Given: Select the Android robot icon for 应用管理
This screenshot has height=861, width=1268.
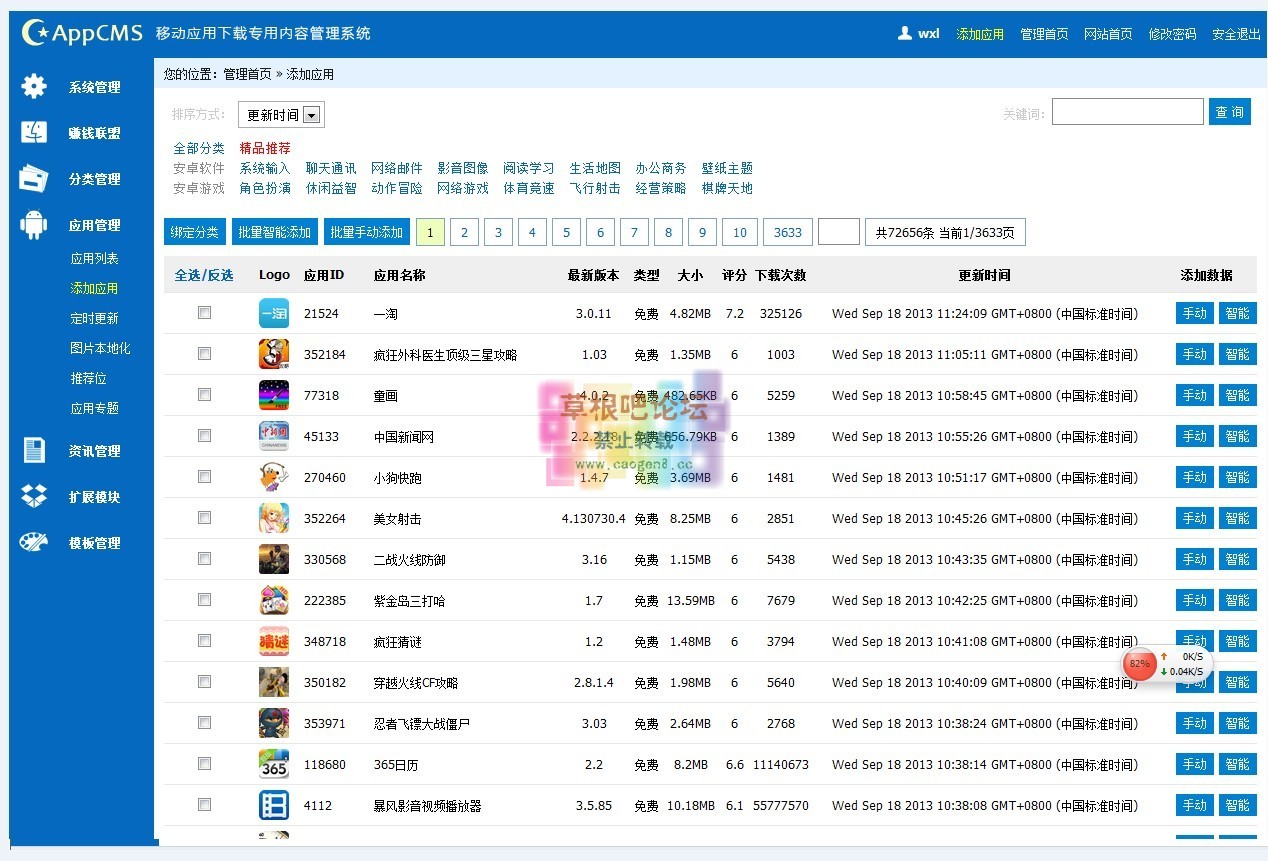Looking at the screenshot, I should 34,225.
